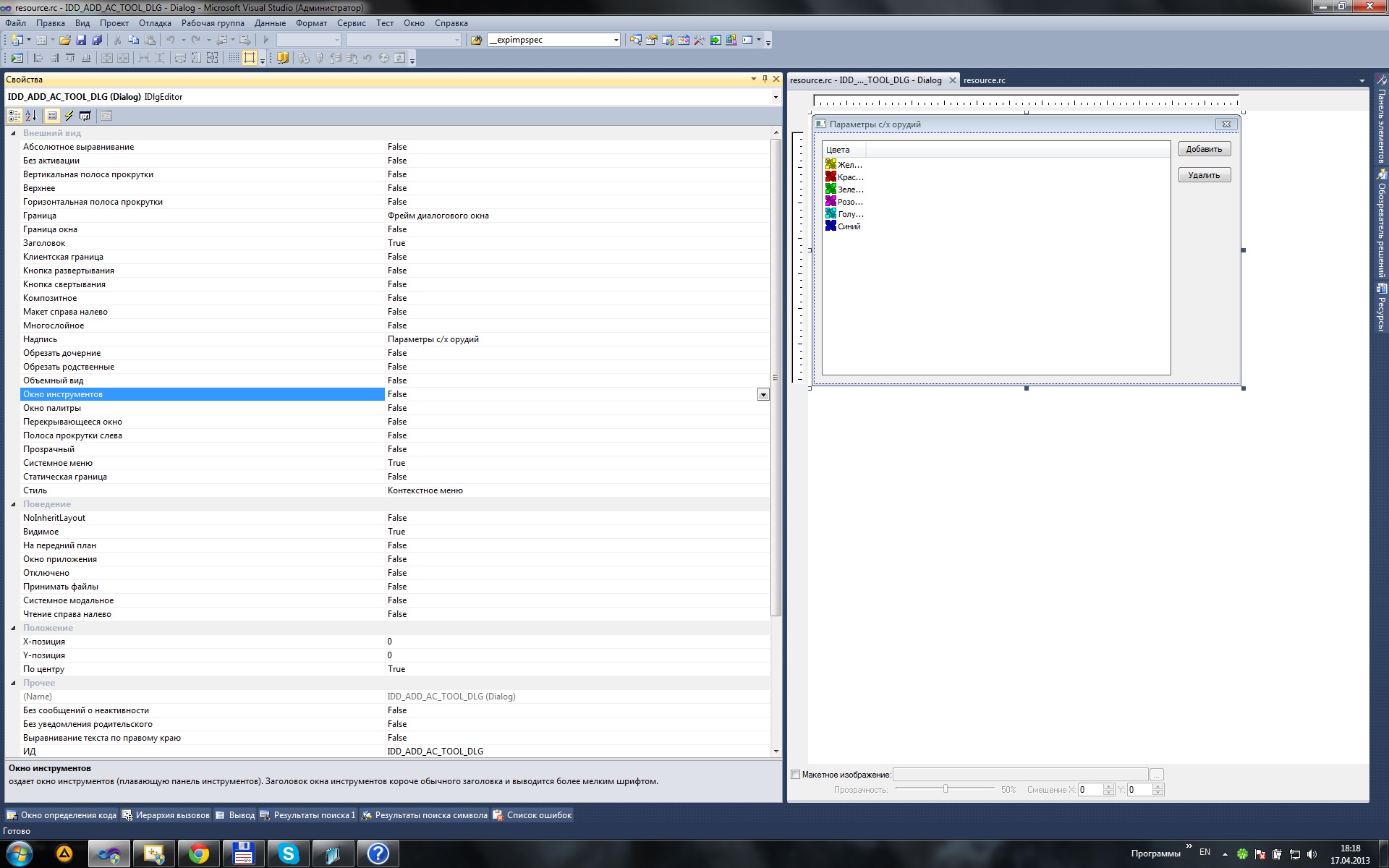Adjust the Прозрачность transparency slider
1389x868 pixels.
(x=945, y=789)
